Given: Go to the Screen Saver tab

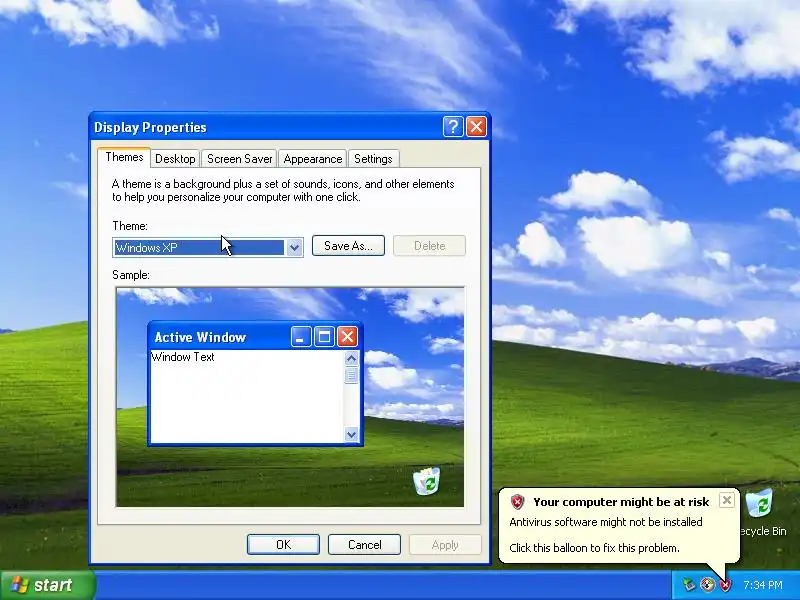Looking at the screenshot, I should [239, 159].
